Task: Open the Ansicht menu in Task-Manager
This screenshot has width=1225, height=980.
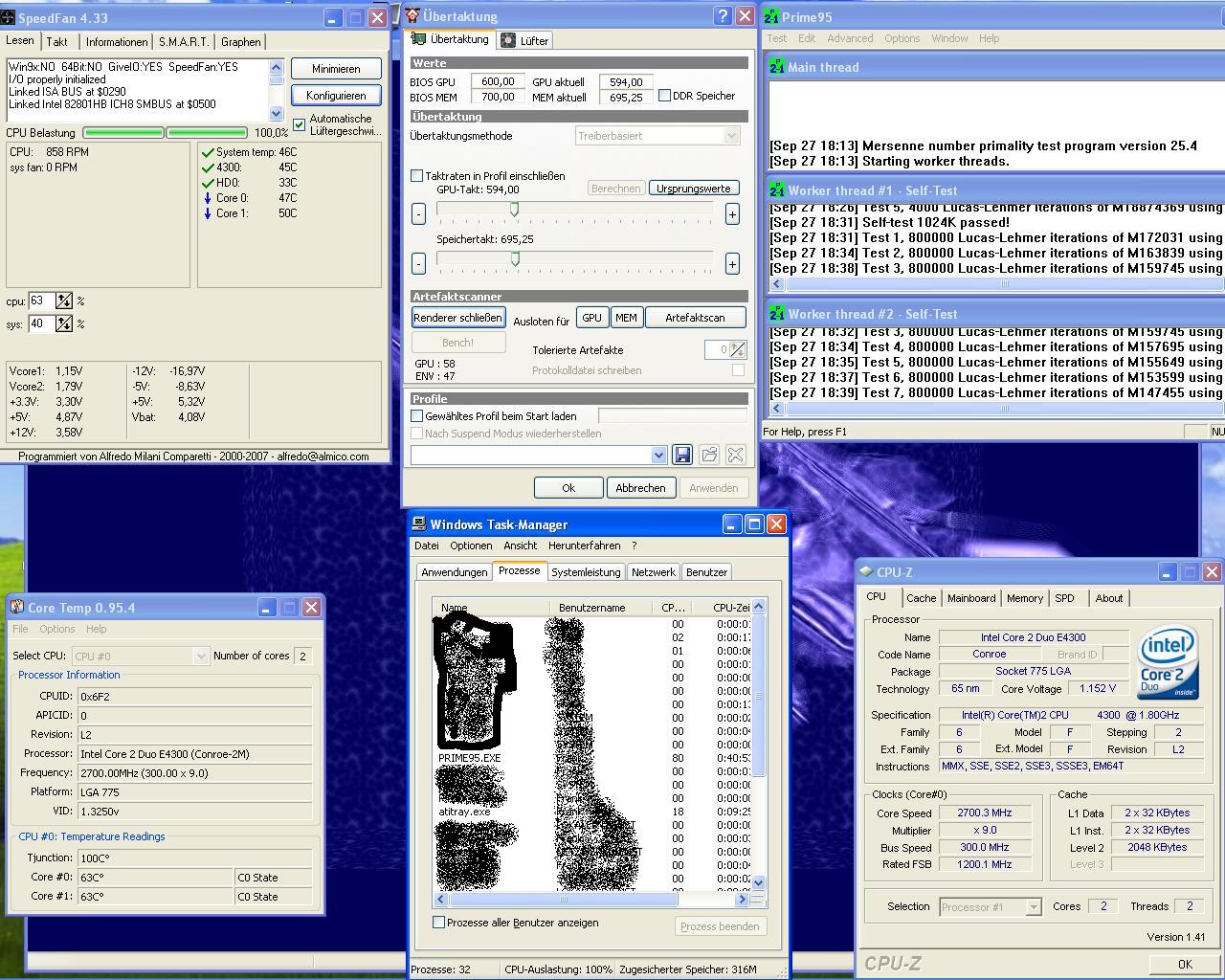Action: [x=520, y=546]
